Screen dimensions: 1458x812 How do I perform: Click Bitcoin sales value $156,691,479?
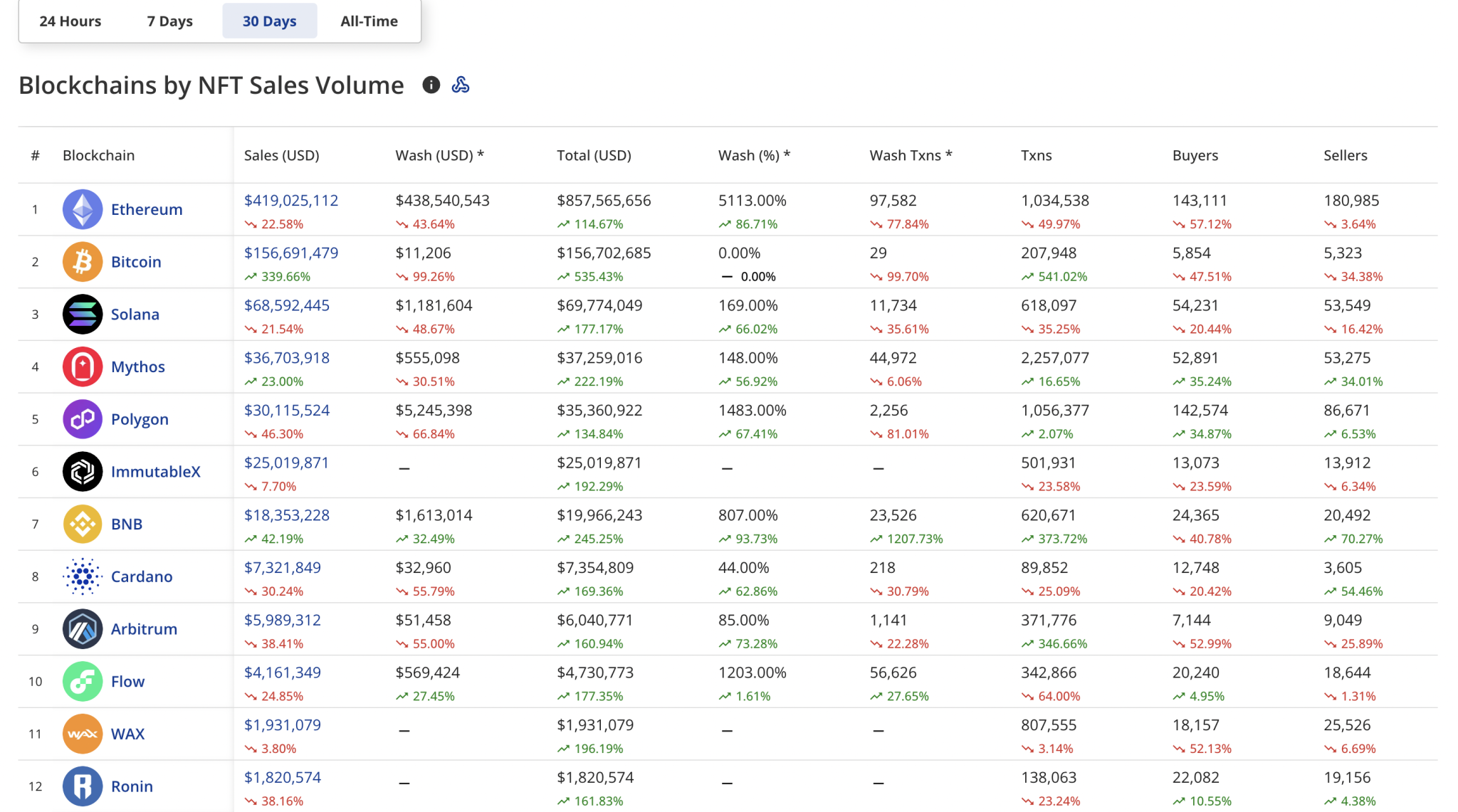point(291,253)
